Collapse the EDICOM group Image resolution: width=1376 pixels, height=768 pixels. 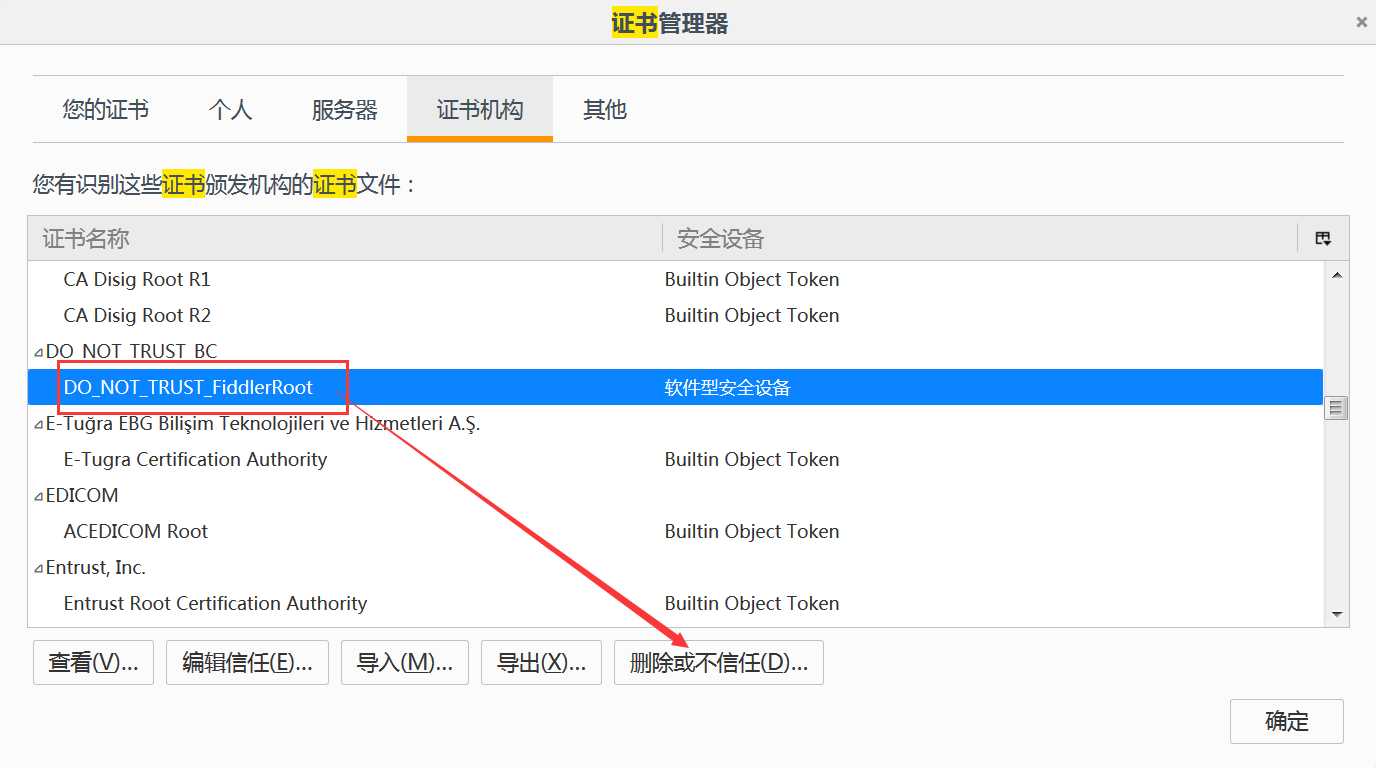pyautogui.click(x=39, y=496)
